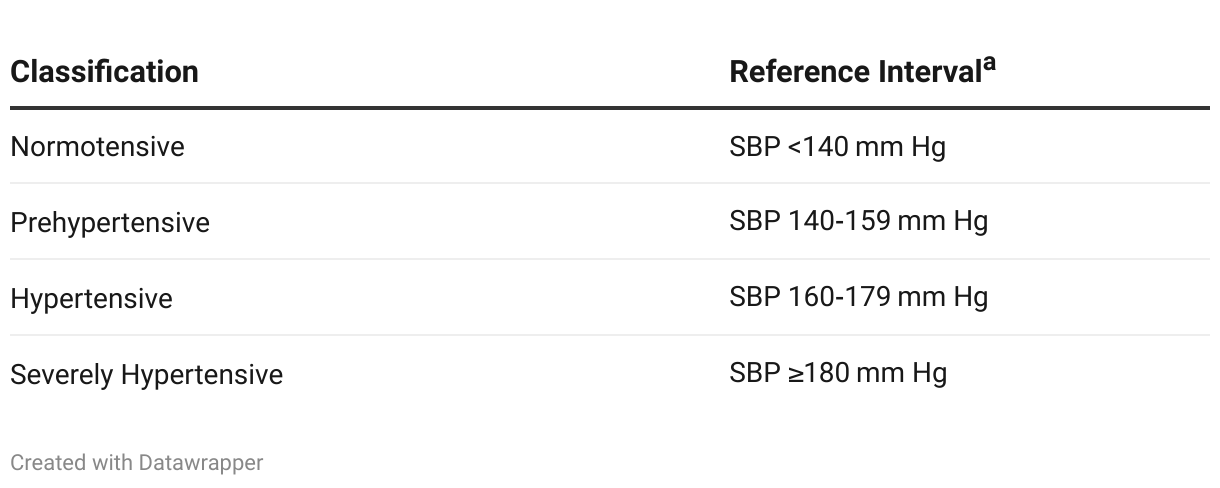Screen dimensions: 1220x488
Task: Click the "SBP <140 mm Hg" value
Action: coord(837,147)
